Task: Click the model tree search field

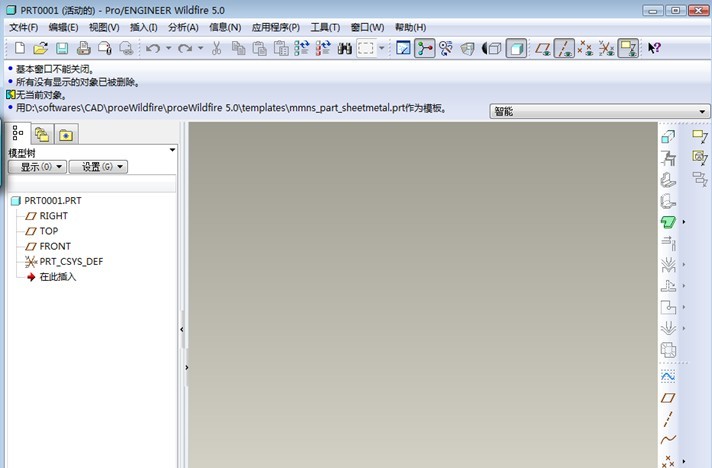Action: pos(92,184)
